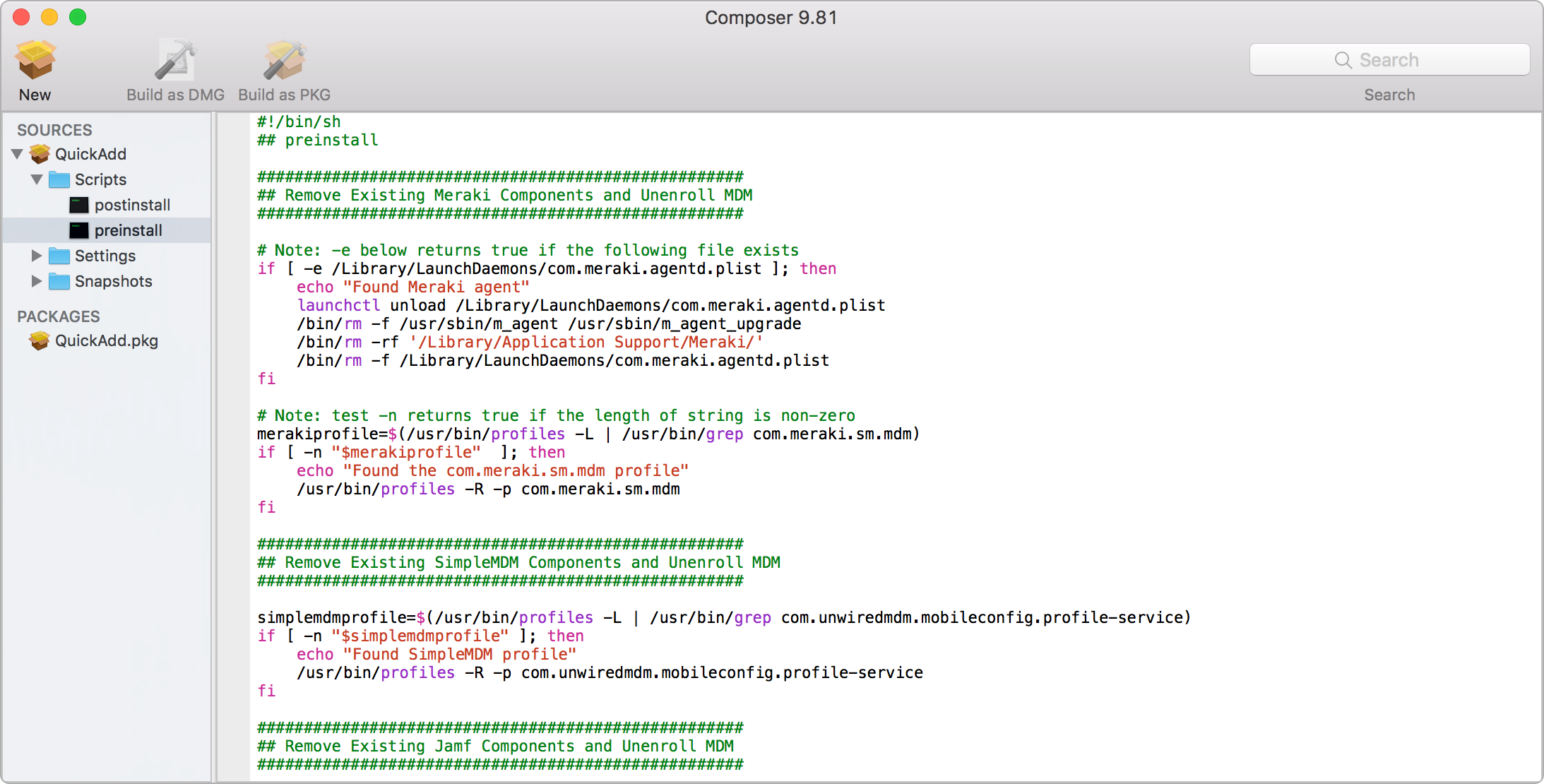Click the '-e below returns true' note comment
Image resolution: width=1544 pixels, height=784 pixels.
coord(528,250)
